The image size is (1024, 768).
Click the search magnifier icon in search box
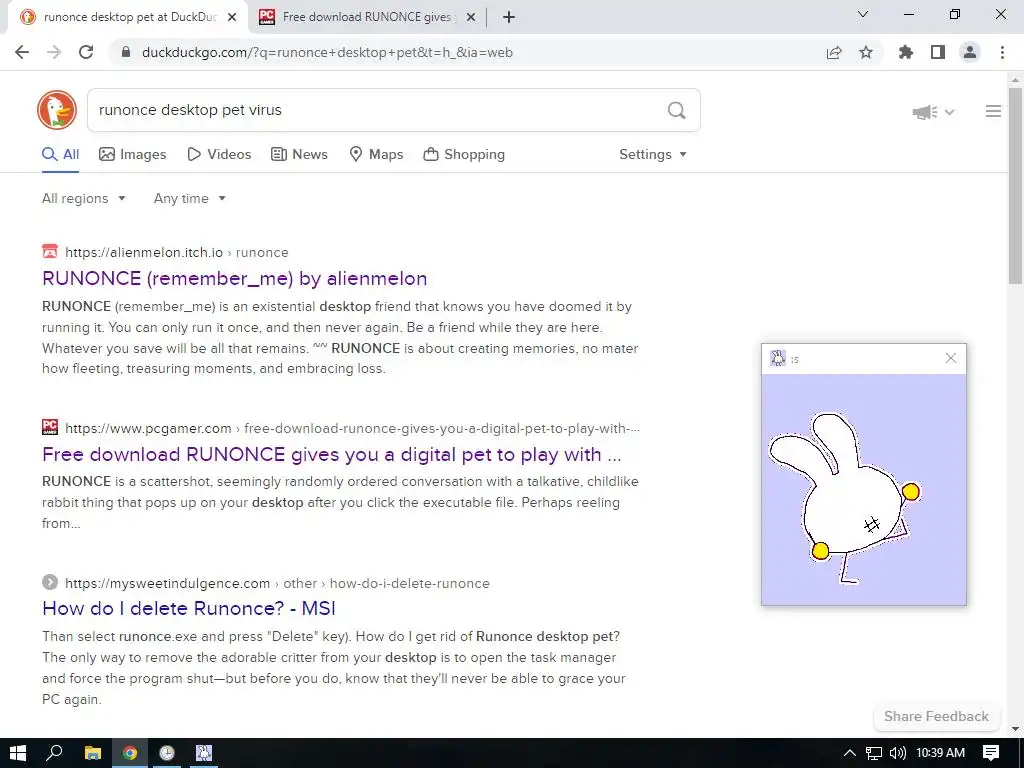click(677, 110)
